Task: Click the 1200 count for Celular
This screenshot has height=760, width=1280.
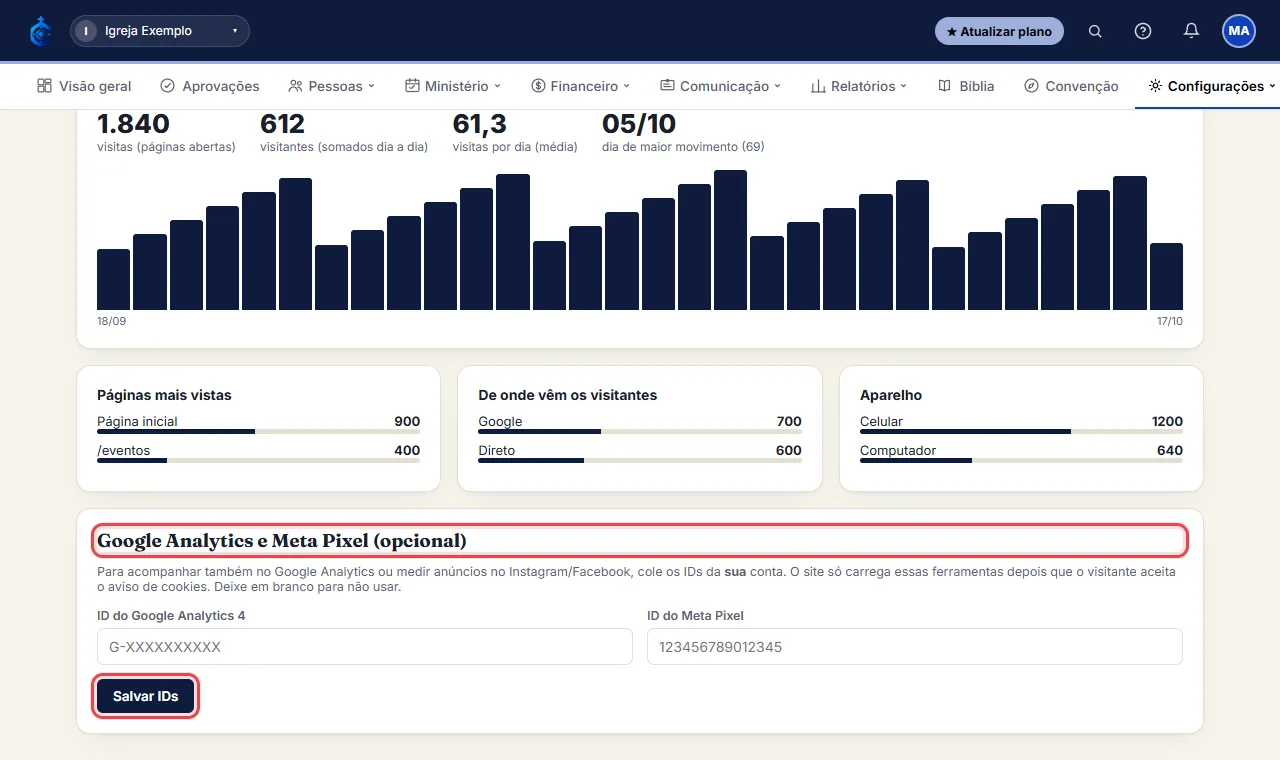Action: (1167, 421)
